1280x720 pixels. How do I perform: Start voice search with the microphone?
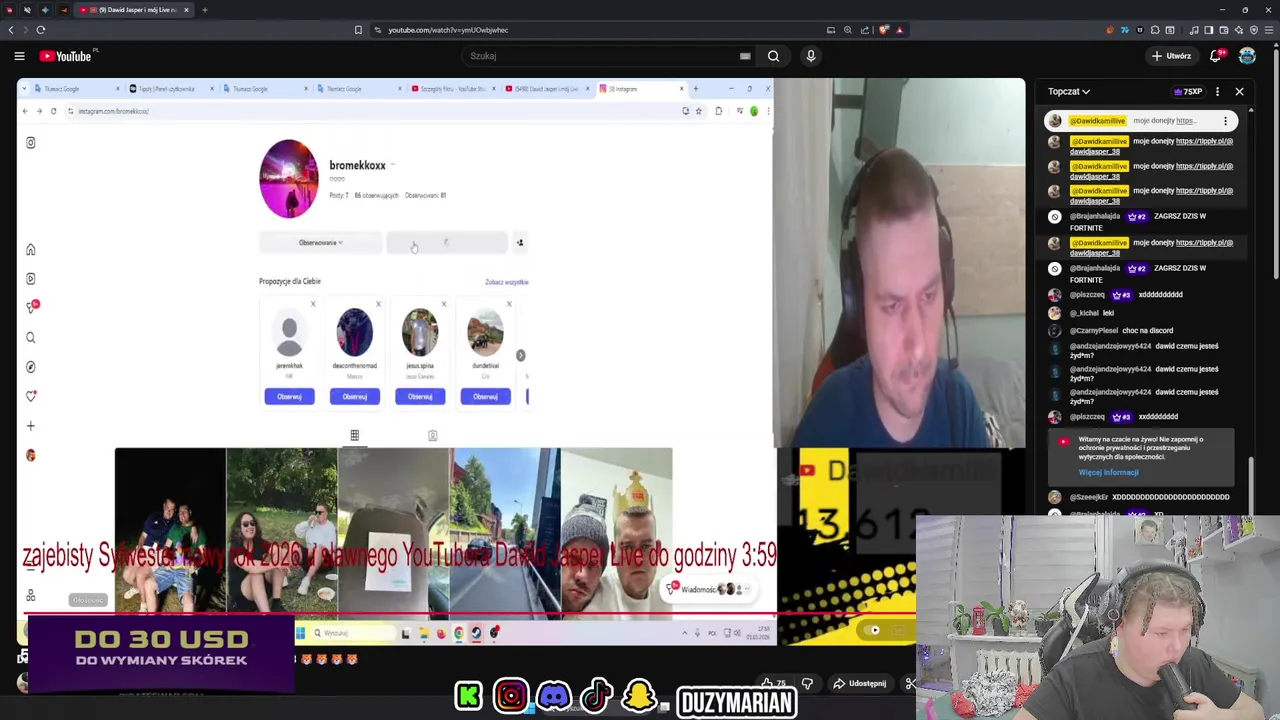[811, 56]
